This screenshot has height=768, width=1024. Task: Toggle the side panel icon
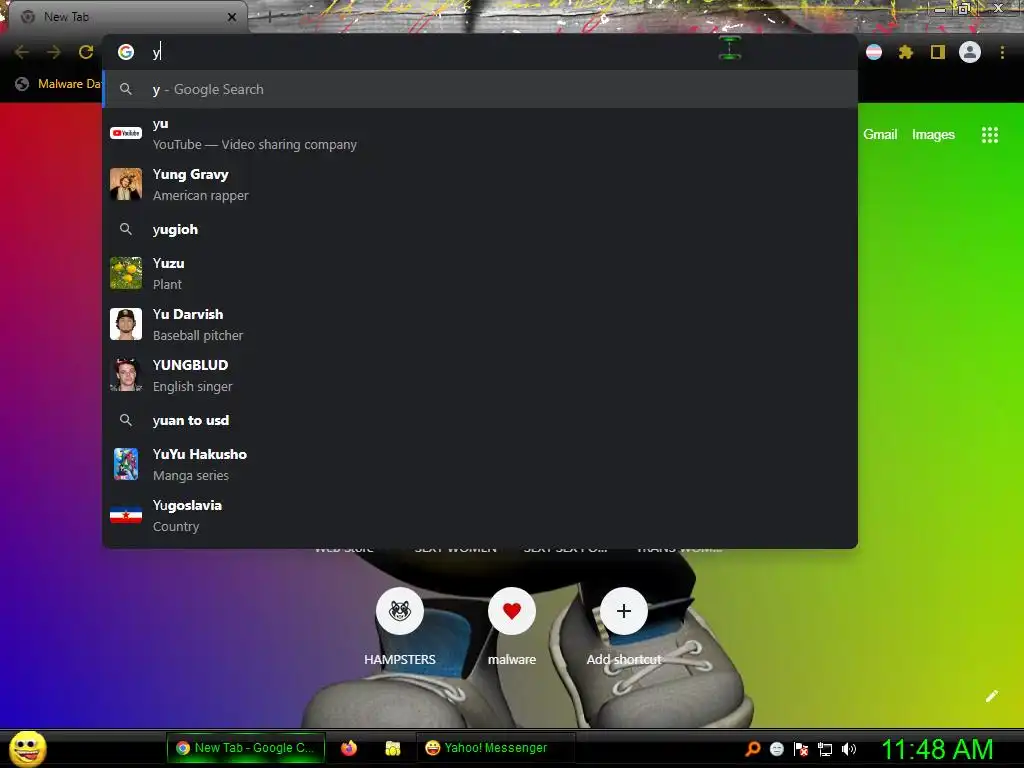(x=938, y=52)
